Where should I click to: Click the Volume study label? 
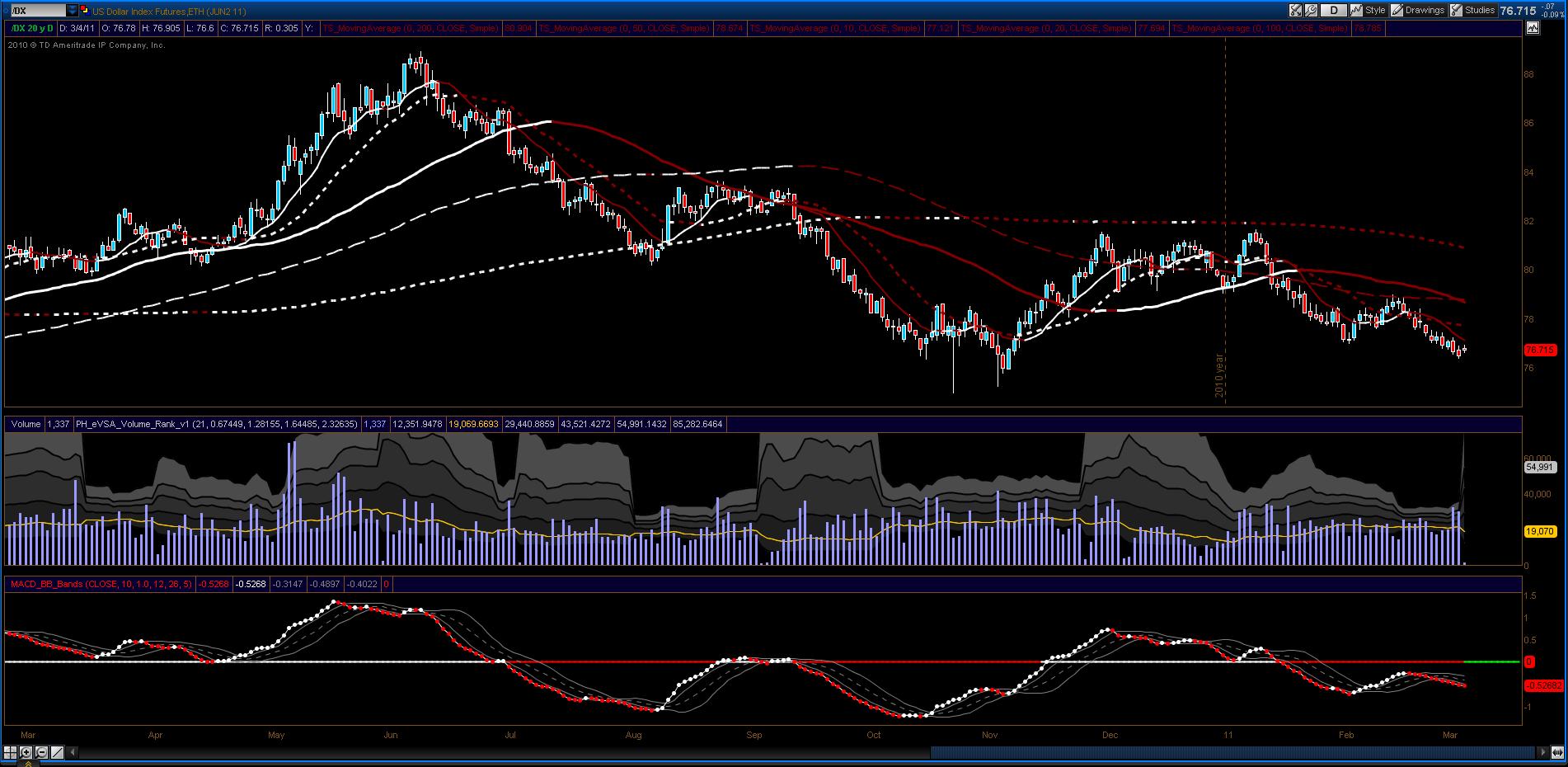point(26,424)
